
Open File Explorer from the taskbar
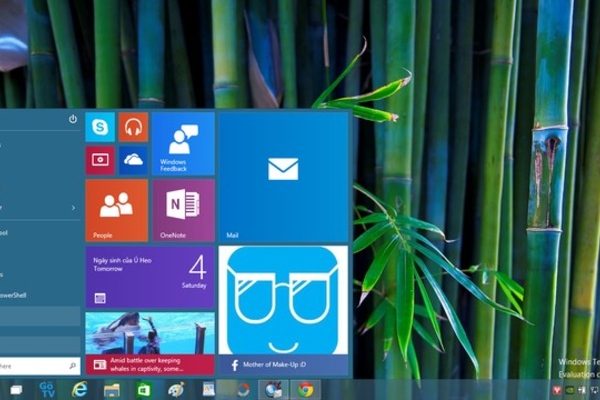coord(112,390)
